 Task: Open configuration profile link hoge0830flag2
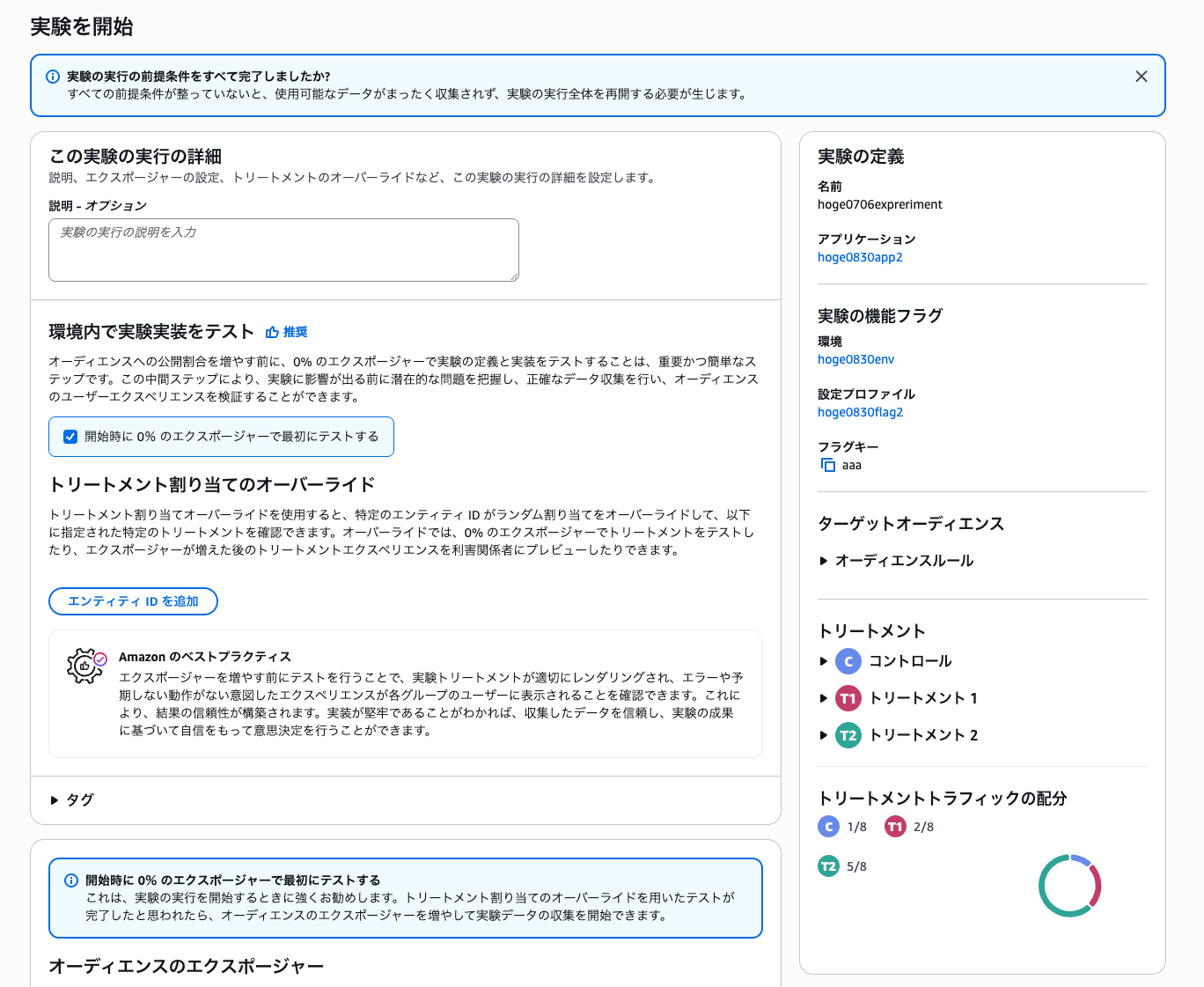(860, 412)
